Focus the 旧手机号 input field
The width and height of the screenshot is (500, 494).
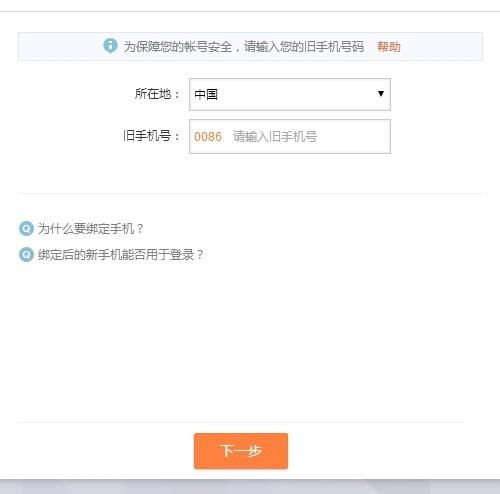(290, 136)
